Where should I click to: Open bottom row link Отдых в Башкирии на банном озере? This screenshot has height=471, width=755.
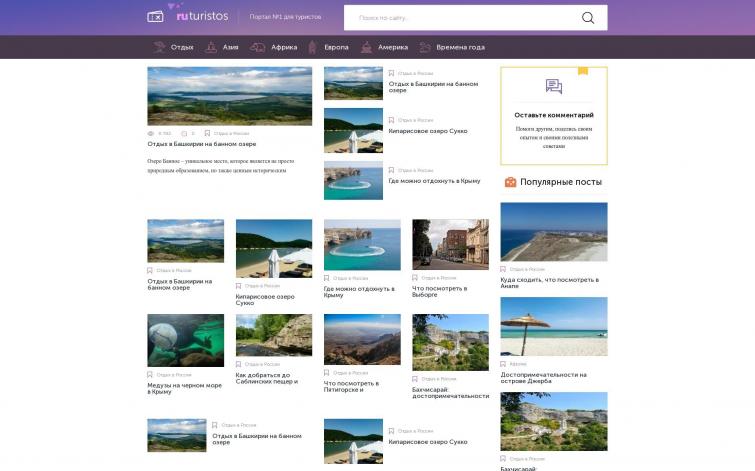[x=257, y=439]
